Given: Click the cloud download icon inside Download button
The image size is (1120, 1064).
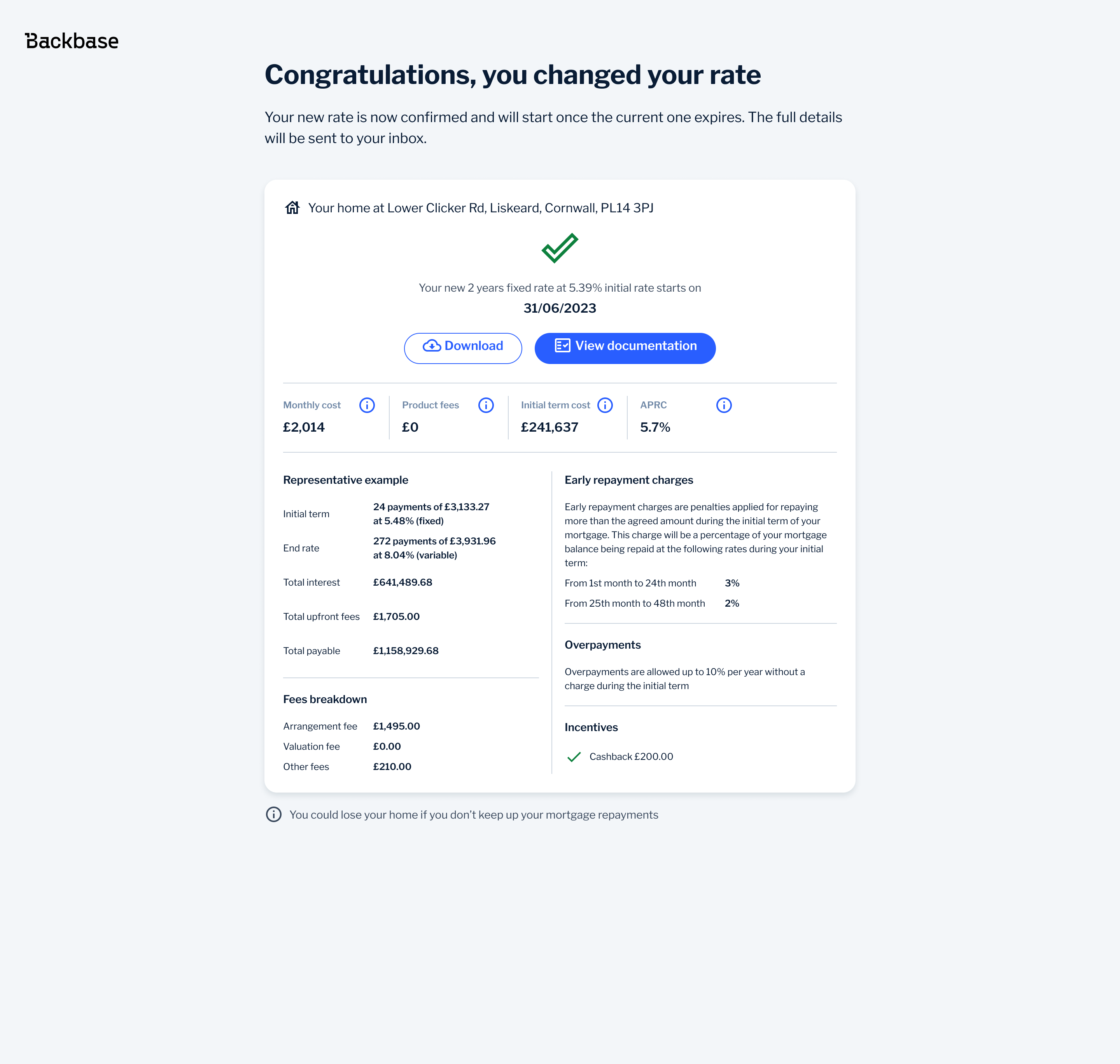Looking at the screenshot, I should point(432,346).
